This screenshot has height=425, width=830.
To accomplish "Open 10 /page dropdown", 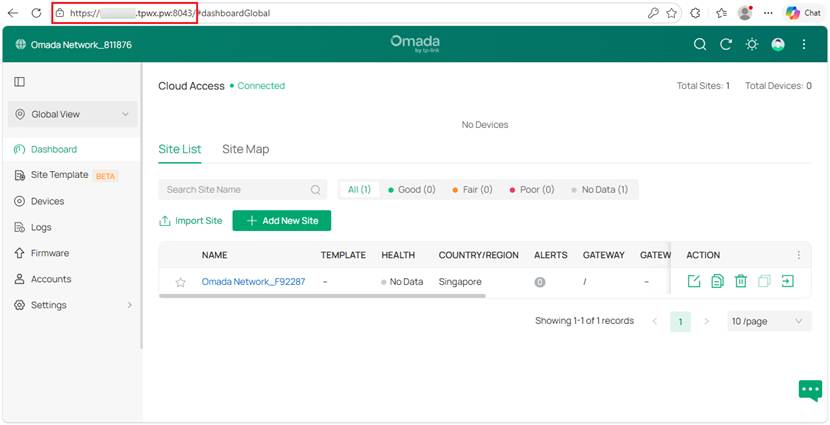I will (769, 321).
